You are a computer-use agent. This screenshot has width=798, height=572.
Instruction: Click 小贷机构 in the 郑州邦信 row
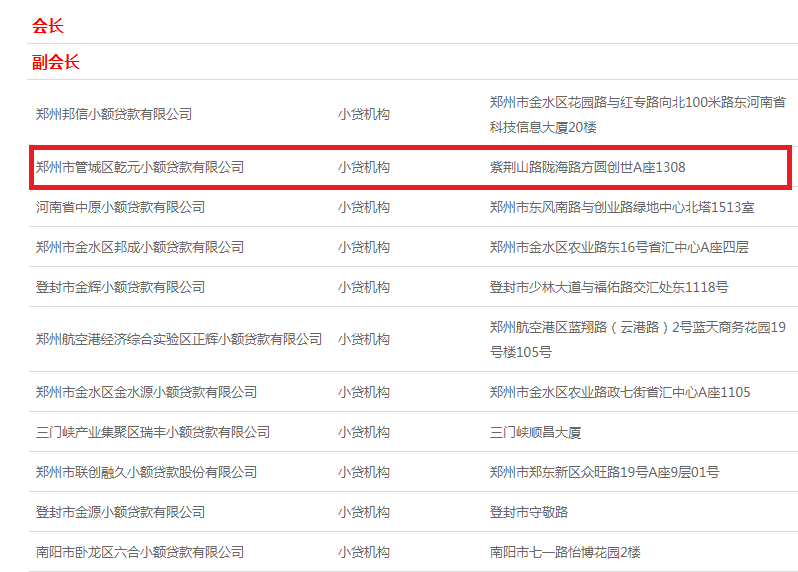pos(363,114)
